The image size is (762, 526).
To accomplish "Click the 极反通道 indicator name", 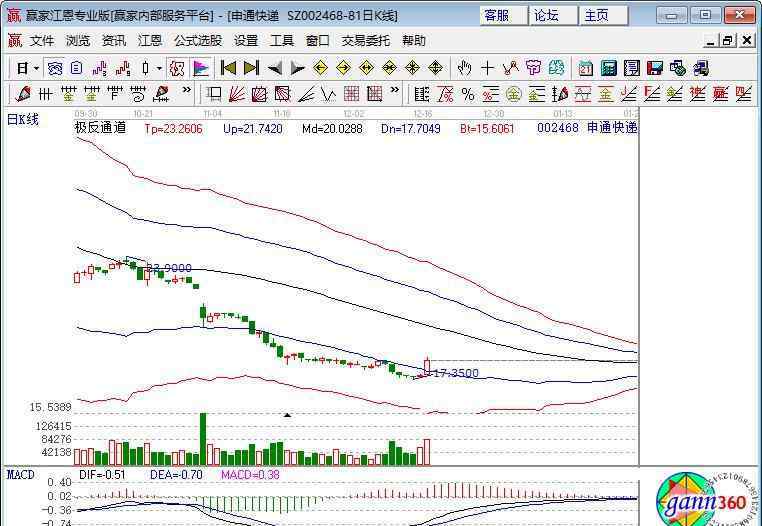I will coord(100,128).
